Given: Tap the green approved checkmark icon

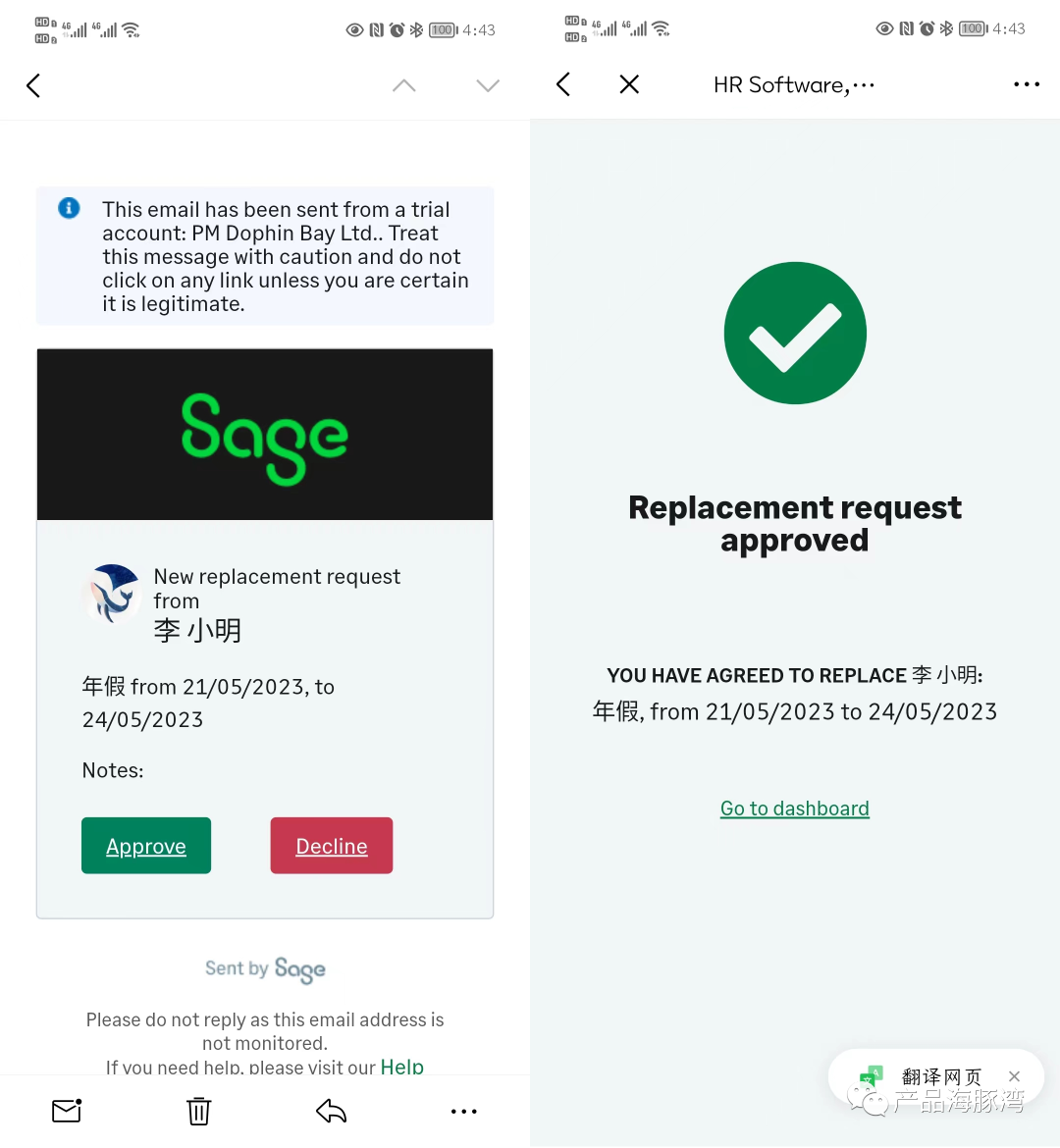Looking at the screenshot, I should pyautogui.click(x=795, y=334).
